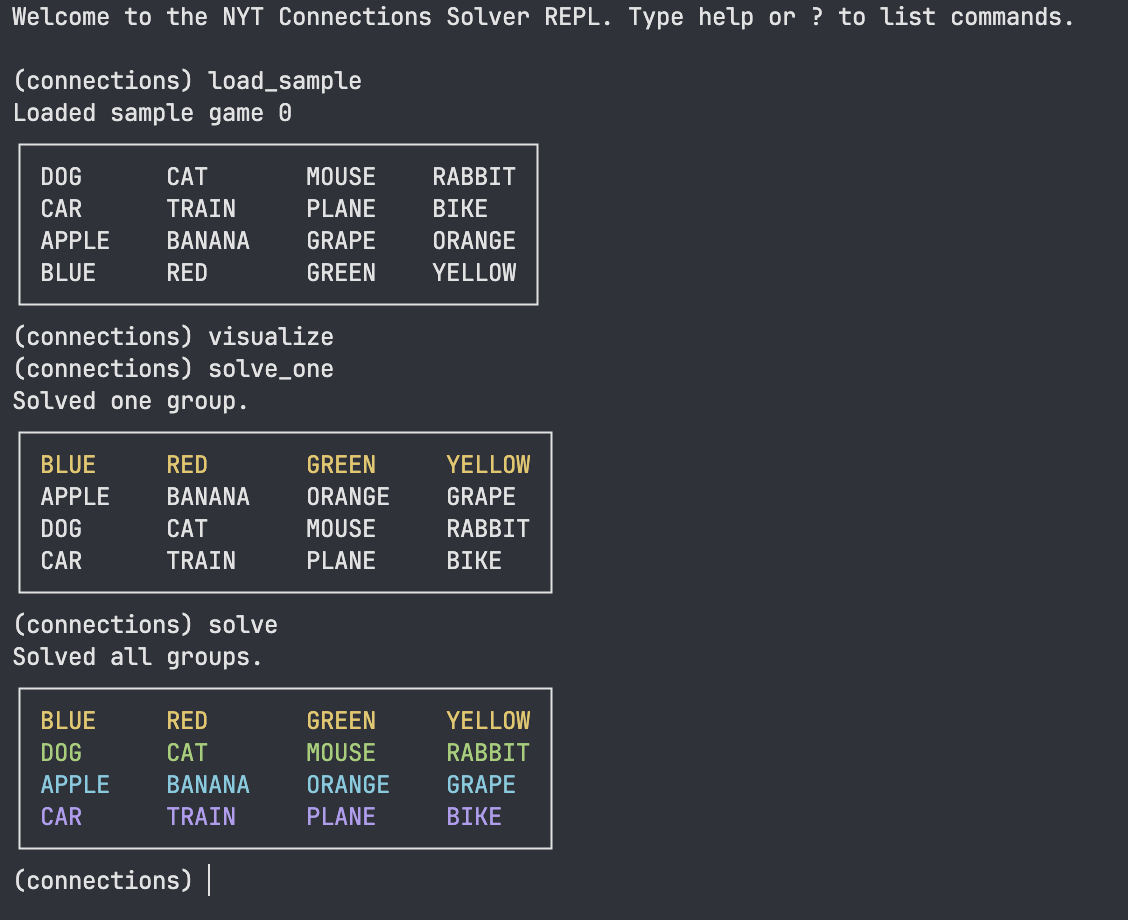Viewport: 1128px width, 920px height.
Task: Click yellow GREEN in the grid under 'Solved one group.'
Action: (341, 465)
